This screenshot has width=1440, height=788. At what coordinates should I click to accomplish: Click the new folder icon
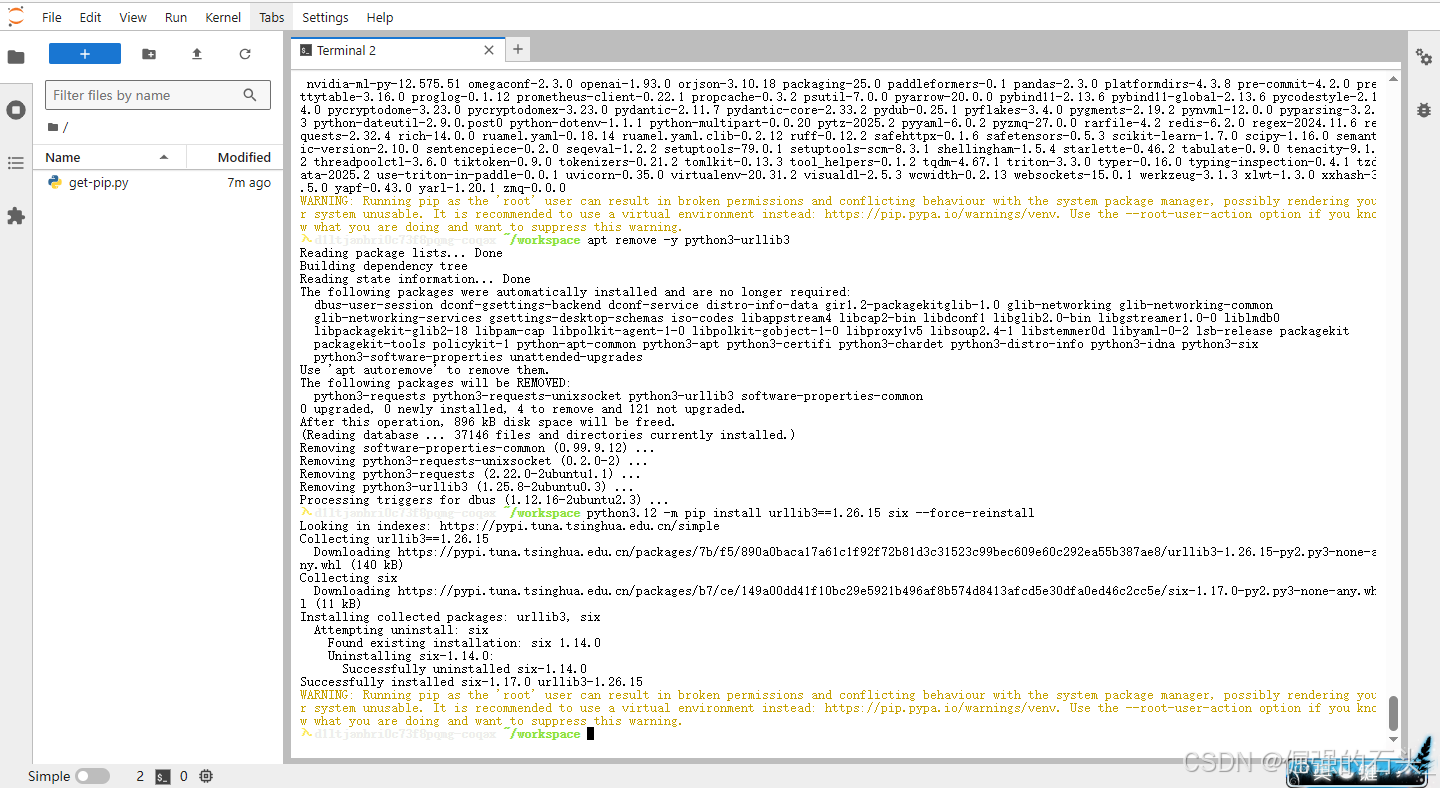tap(149, 54)
